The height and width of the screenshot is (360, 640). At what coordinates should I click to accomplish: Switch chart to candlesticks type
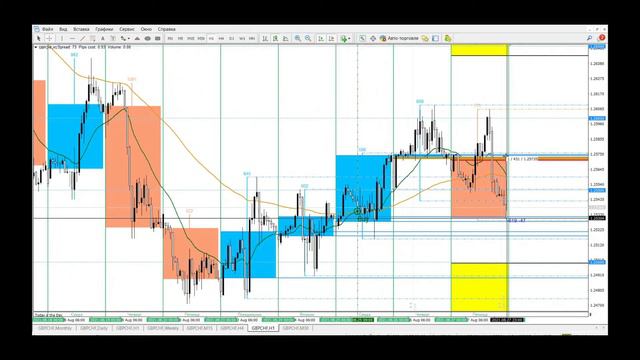coord(276,38)
